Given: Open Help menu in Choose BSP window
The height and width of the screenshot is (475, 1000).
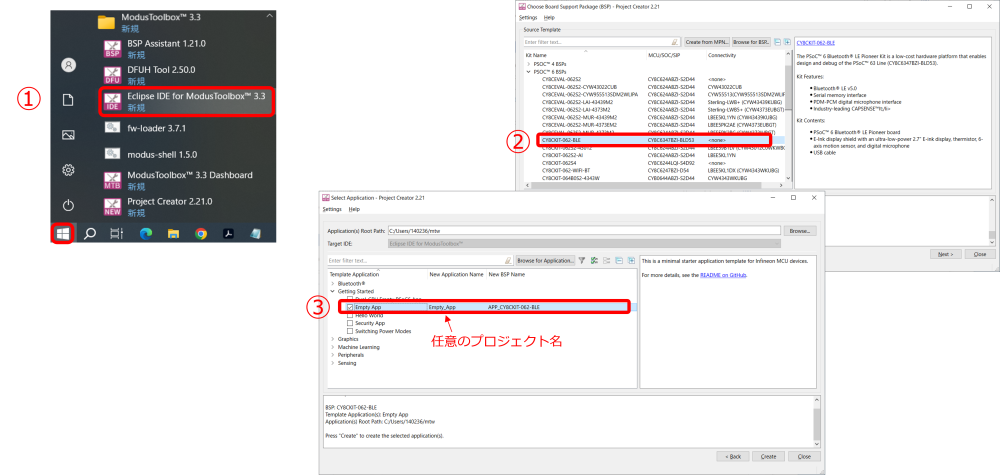Looking at the screenshot, I should 549,18.
